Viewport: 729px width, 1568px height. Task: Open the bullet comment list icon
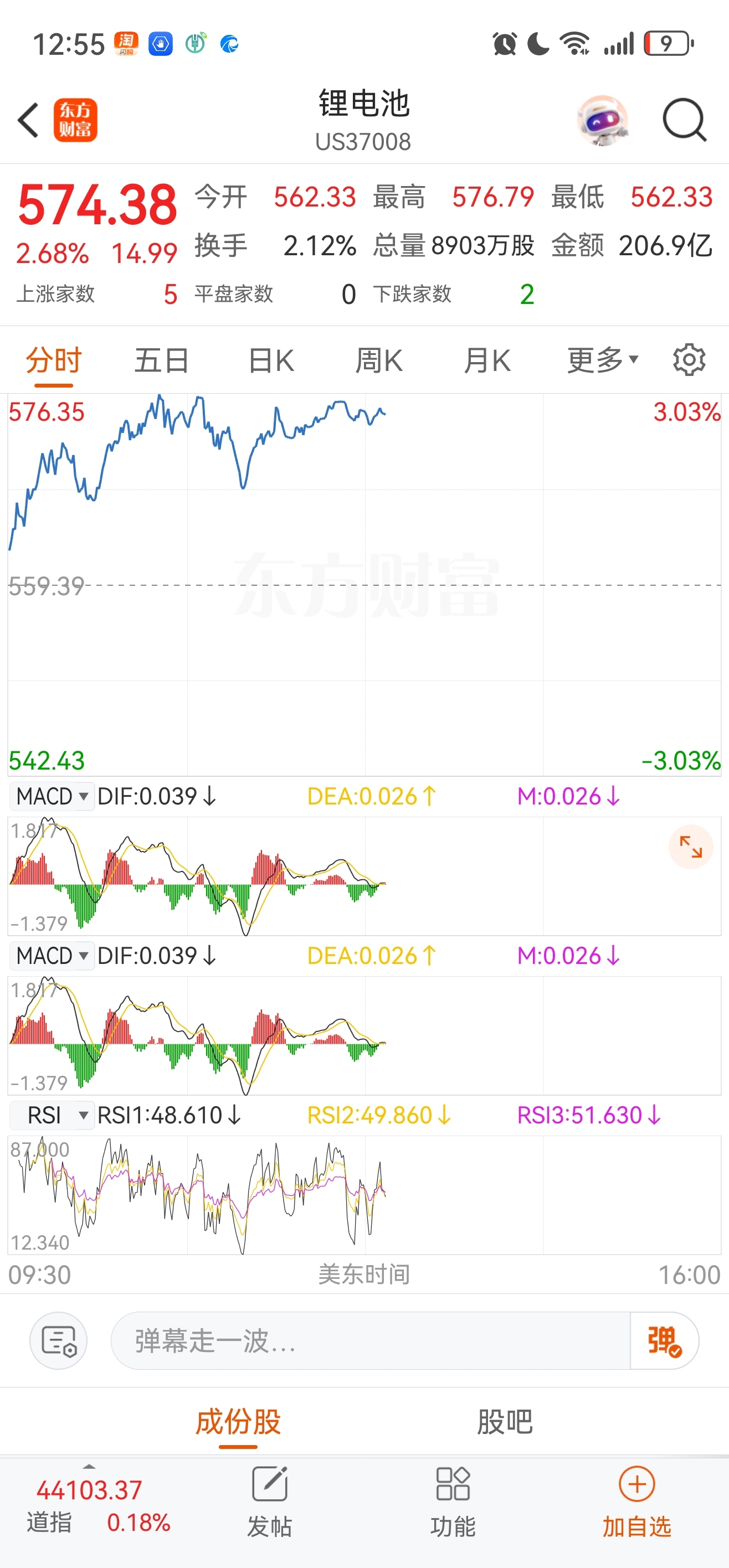click(x=59, y=1340)
